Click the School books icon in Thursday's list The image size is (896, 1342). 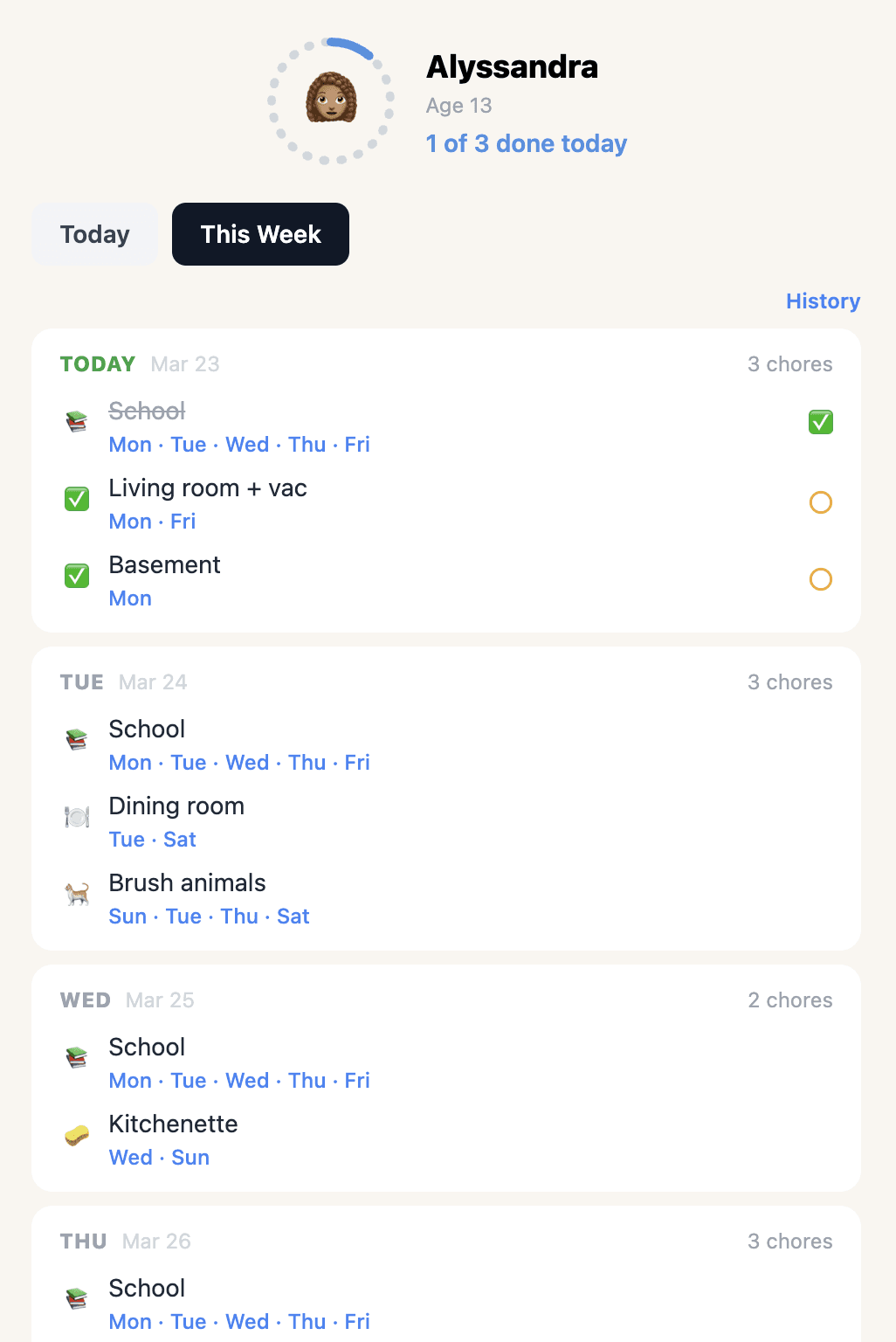[77, 1299]
